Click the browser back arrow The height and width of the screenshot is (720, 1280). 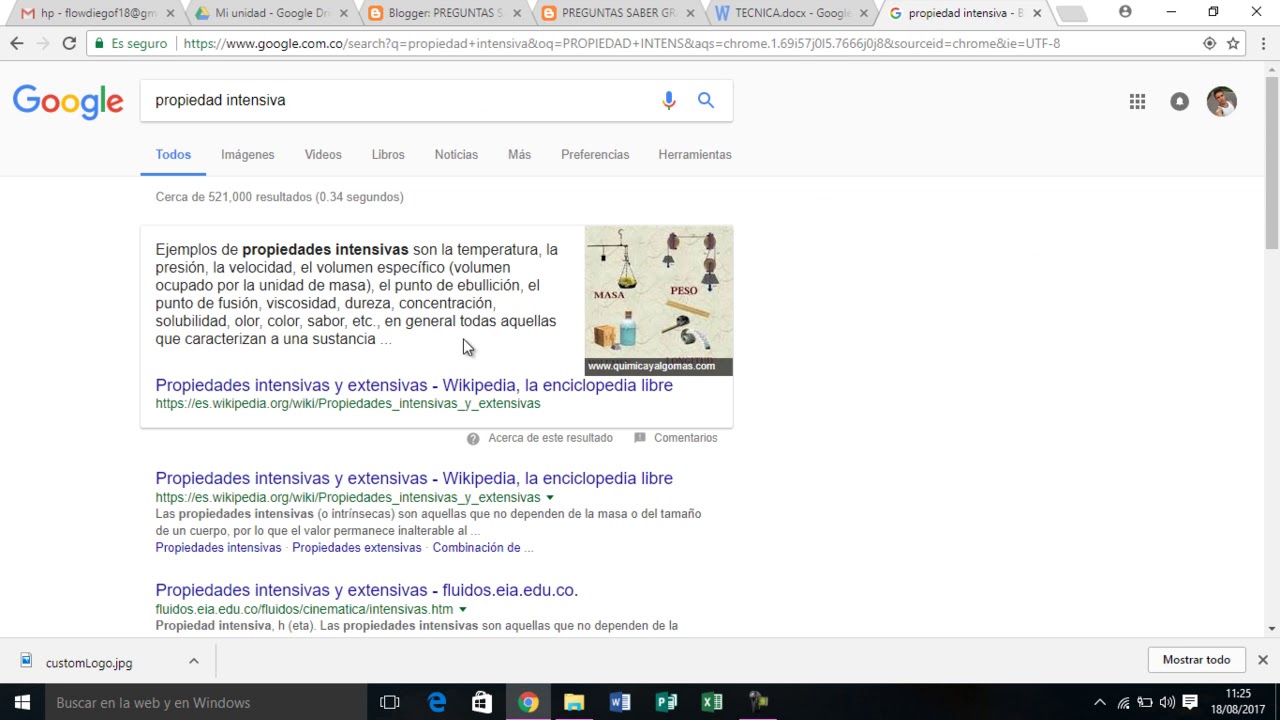point(16,43)
